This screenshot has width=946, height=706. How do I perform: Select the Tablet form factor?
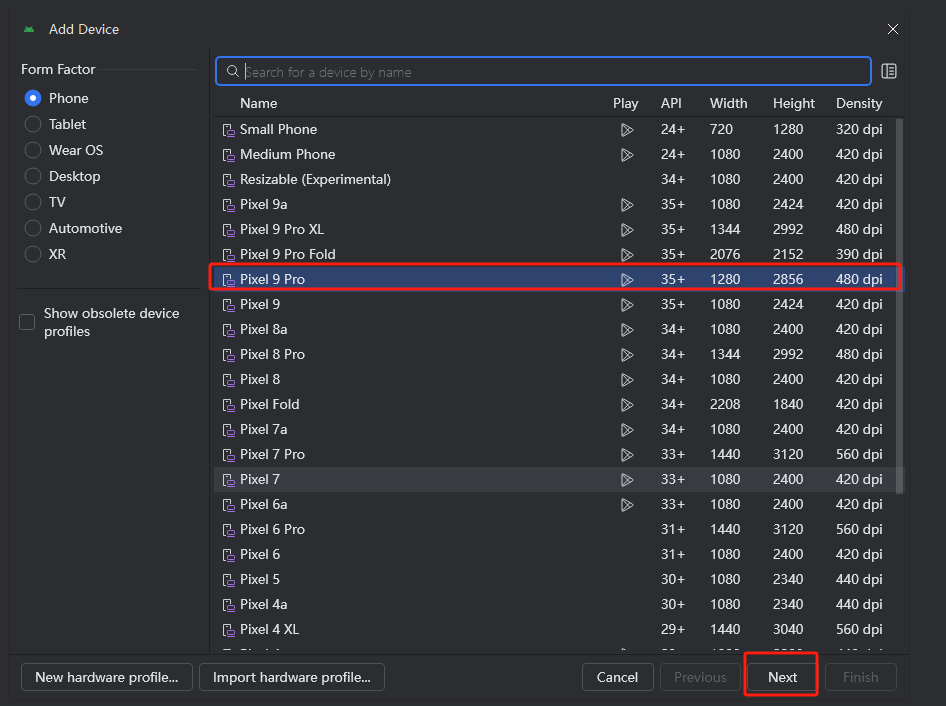click(x=33, y=124)
